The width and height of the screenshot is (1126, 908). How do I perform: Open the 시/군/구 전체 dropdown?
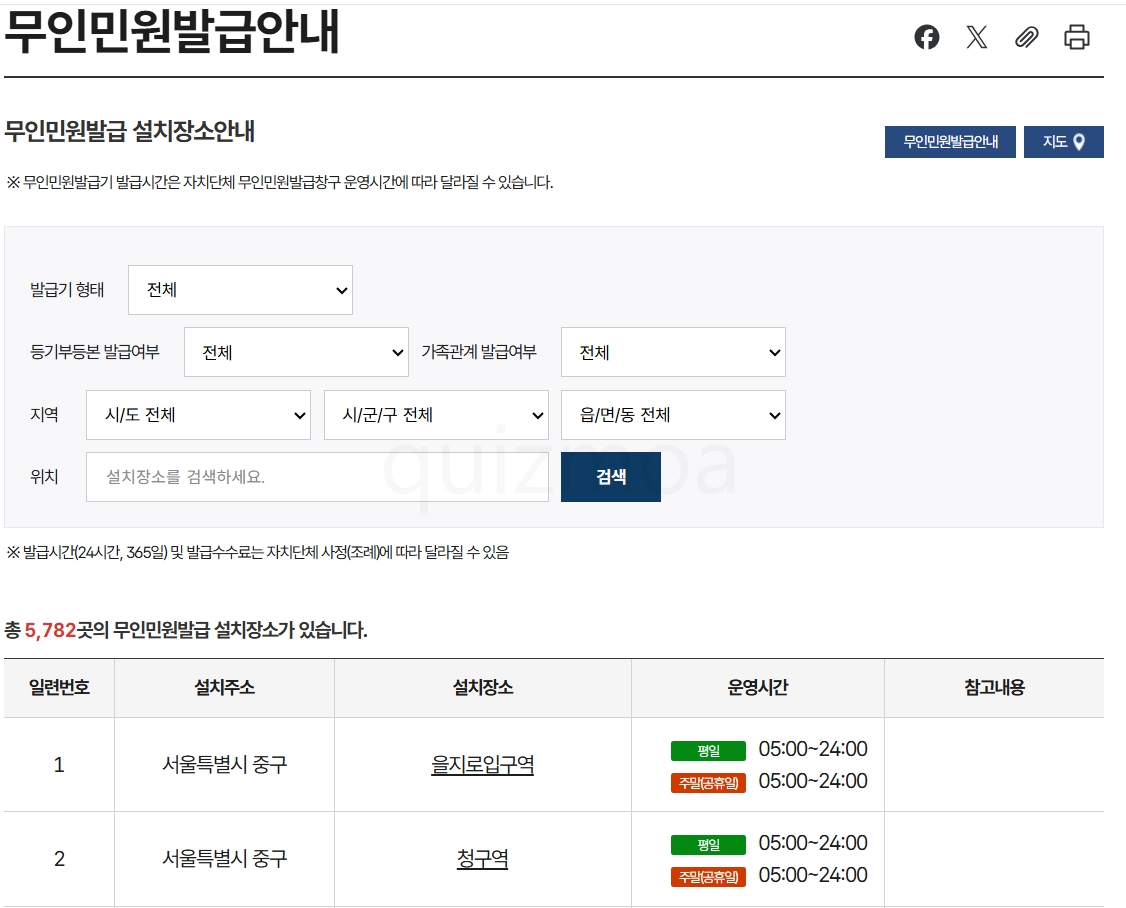click(x=437, y=415)
